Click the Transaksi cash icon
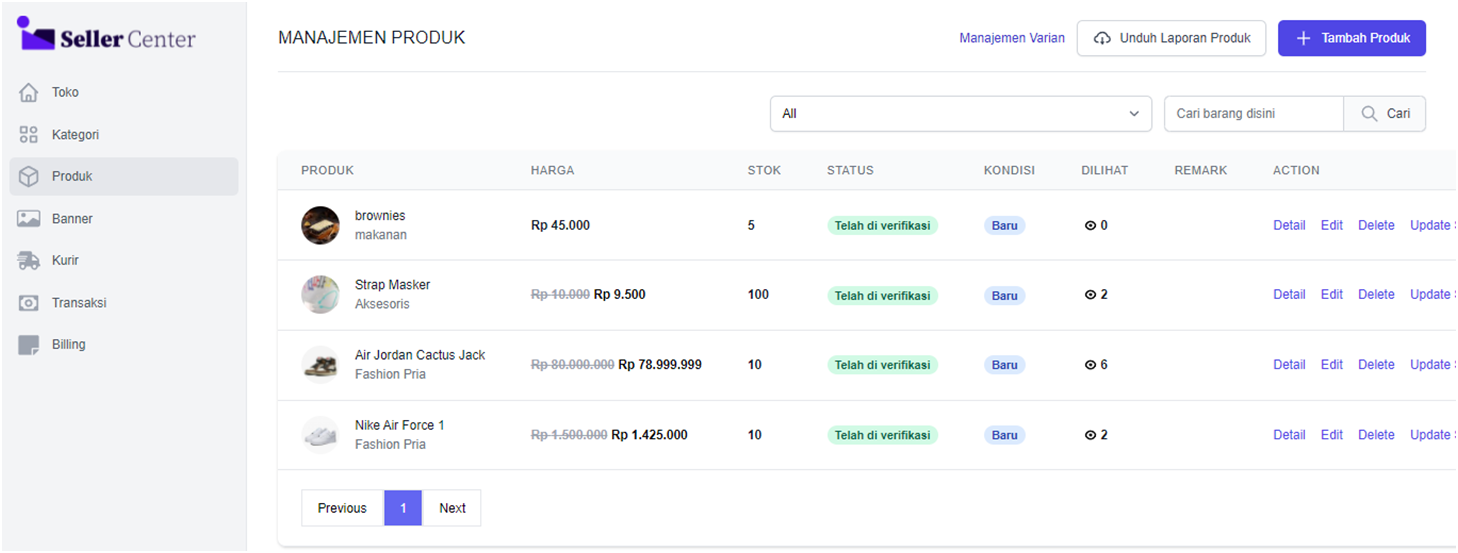Screen dimensions: 1458x553 [x=29, y=303]
